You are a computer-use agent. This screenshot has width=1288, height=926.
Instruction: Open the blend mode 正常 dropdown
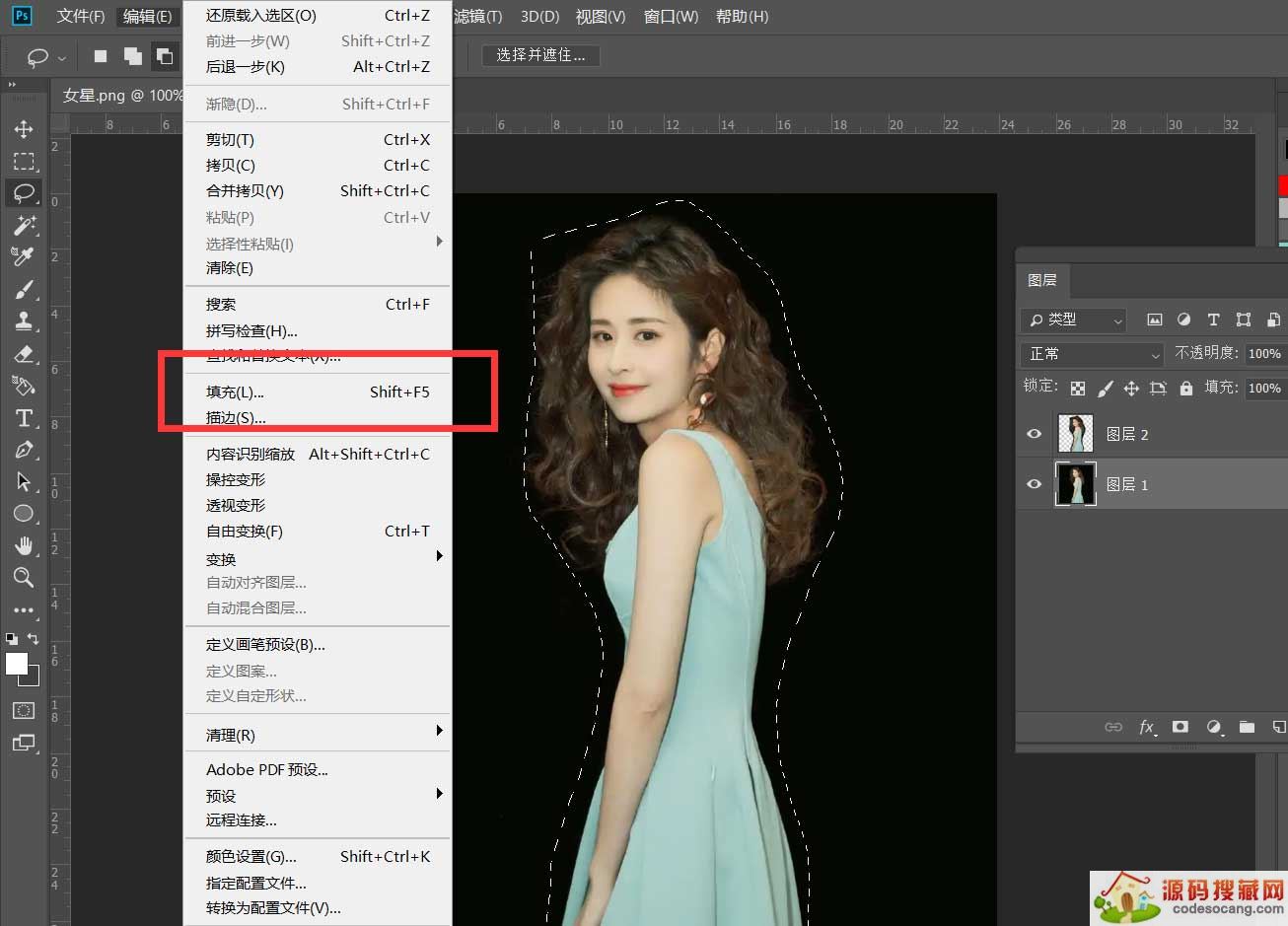click(x=1094, y=353)
